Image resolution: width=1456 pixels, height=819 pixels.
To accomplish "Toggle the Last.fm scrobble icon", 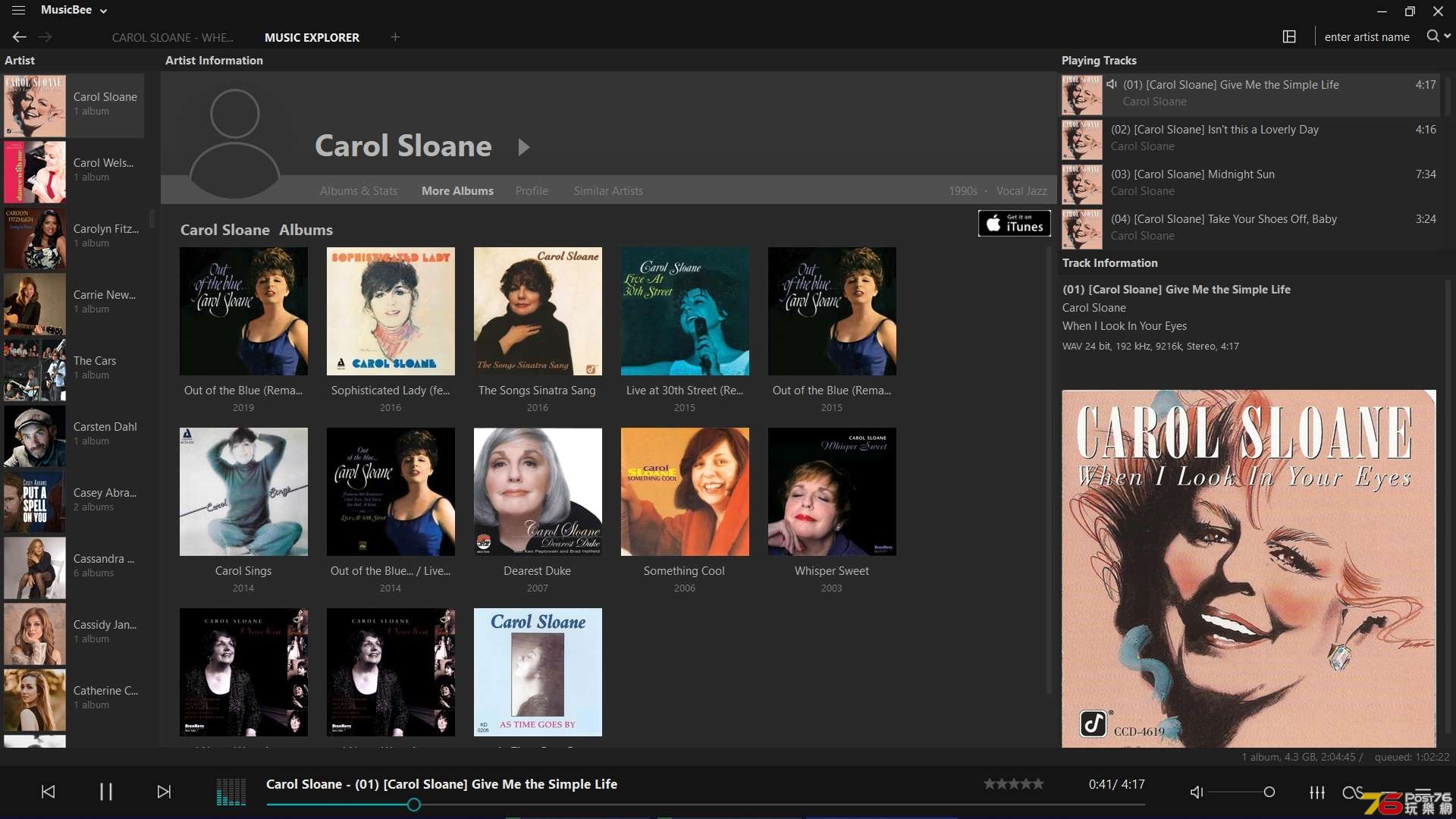I will coord(1352,792).
